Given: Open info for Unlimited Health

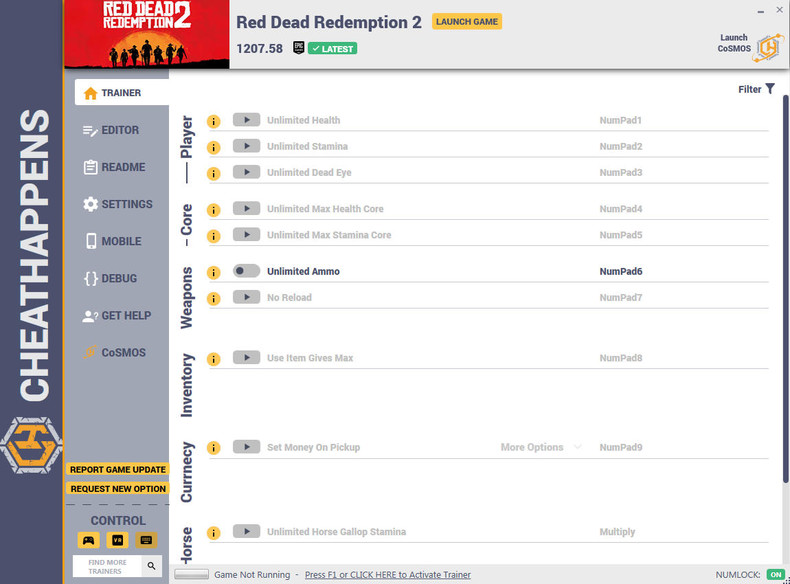Looking at the screenshot, I should point(214,121).
